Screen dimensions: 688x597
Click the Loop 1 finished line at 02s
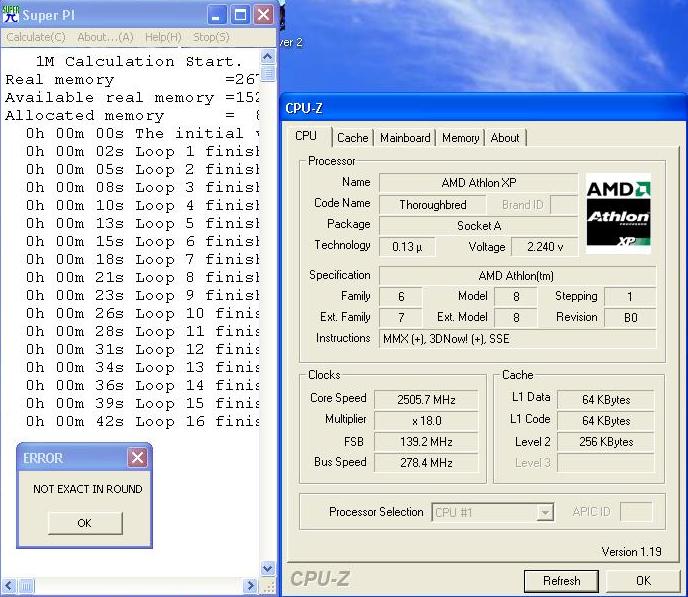point(142,152)
